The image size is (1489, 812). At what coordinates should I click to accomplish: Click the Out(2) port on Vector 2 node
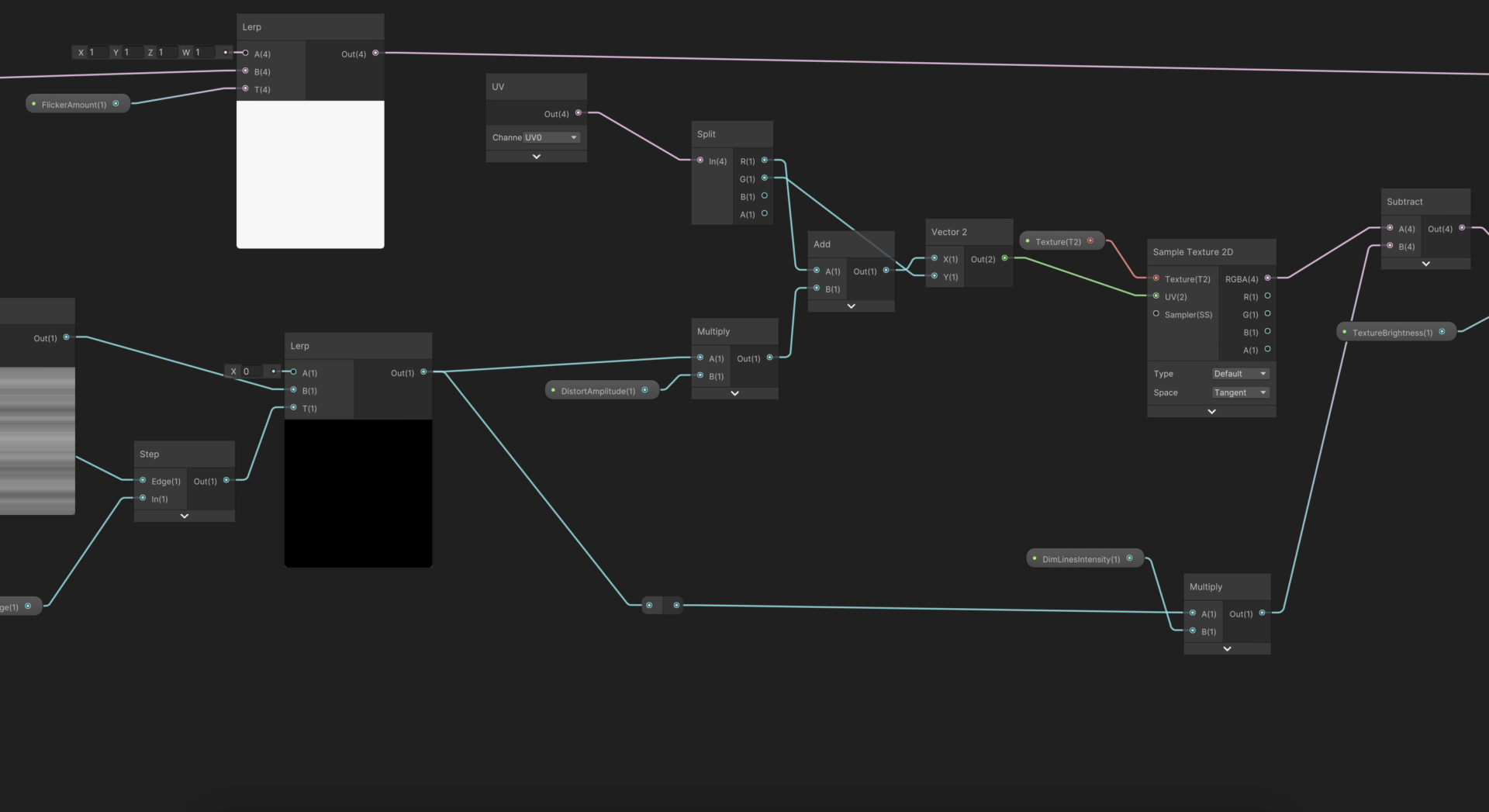[1004, 258]
